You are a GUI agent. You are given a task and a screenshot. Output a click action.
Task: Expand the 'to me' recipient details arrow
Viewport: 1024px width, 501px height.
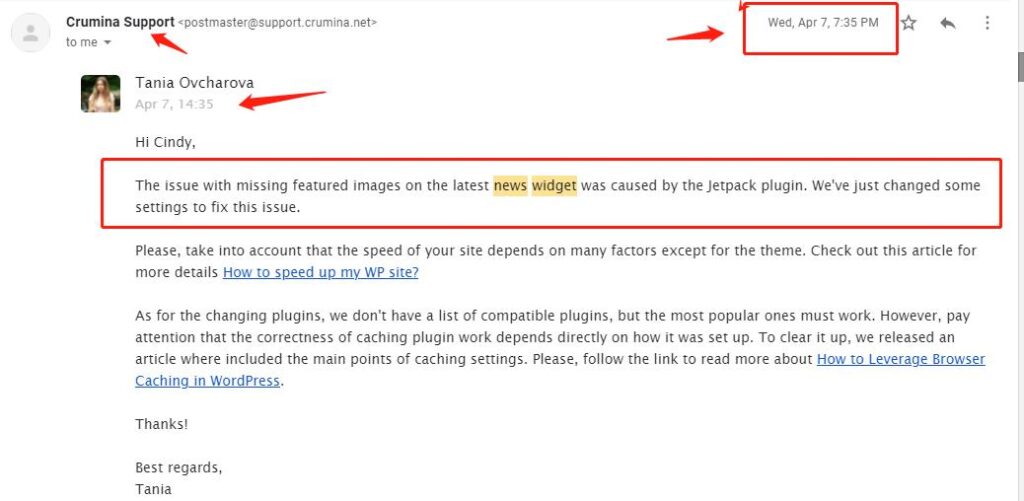click(x=108, y=42)
